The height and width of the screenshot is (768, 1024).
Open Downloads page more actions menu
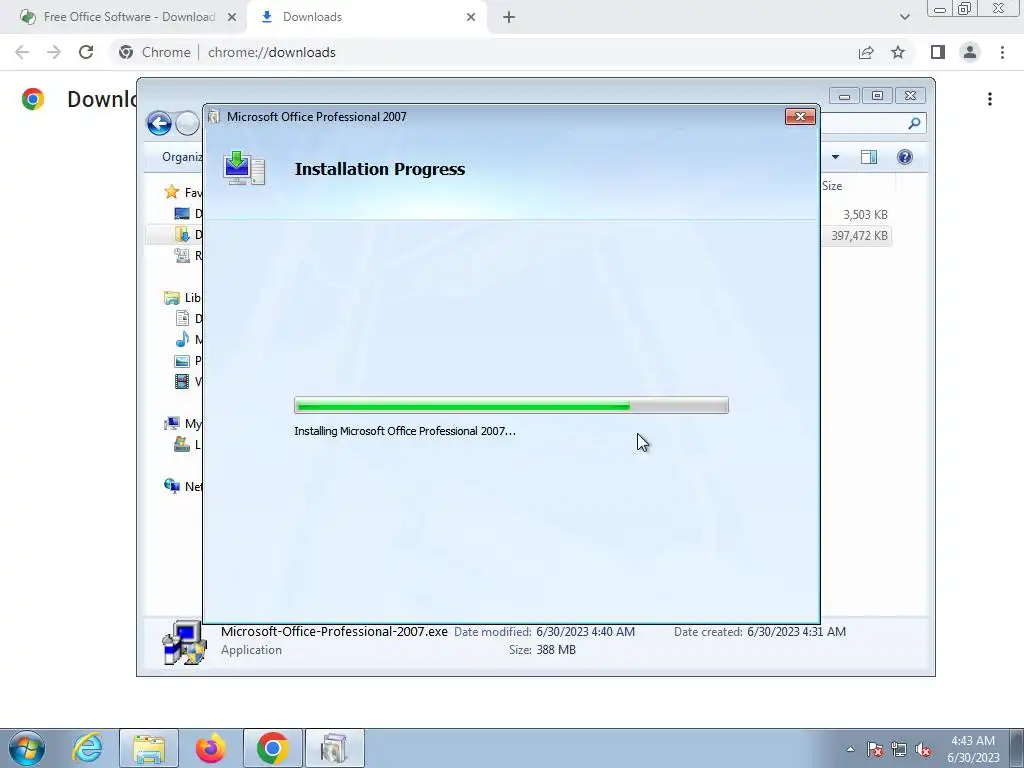[990, 99]
